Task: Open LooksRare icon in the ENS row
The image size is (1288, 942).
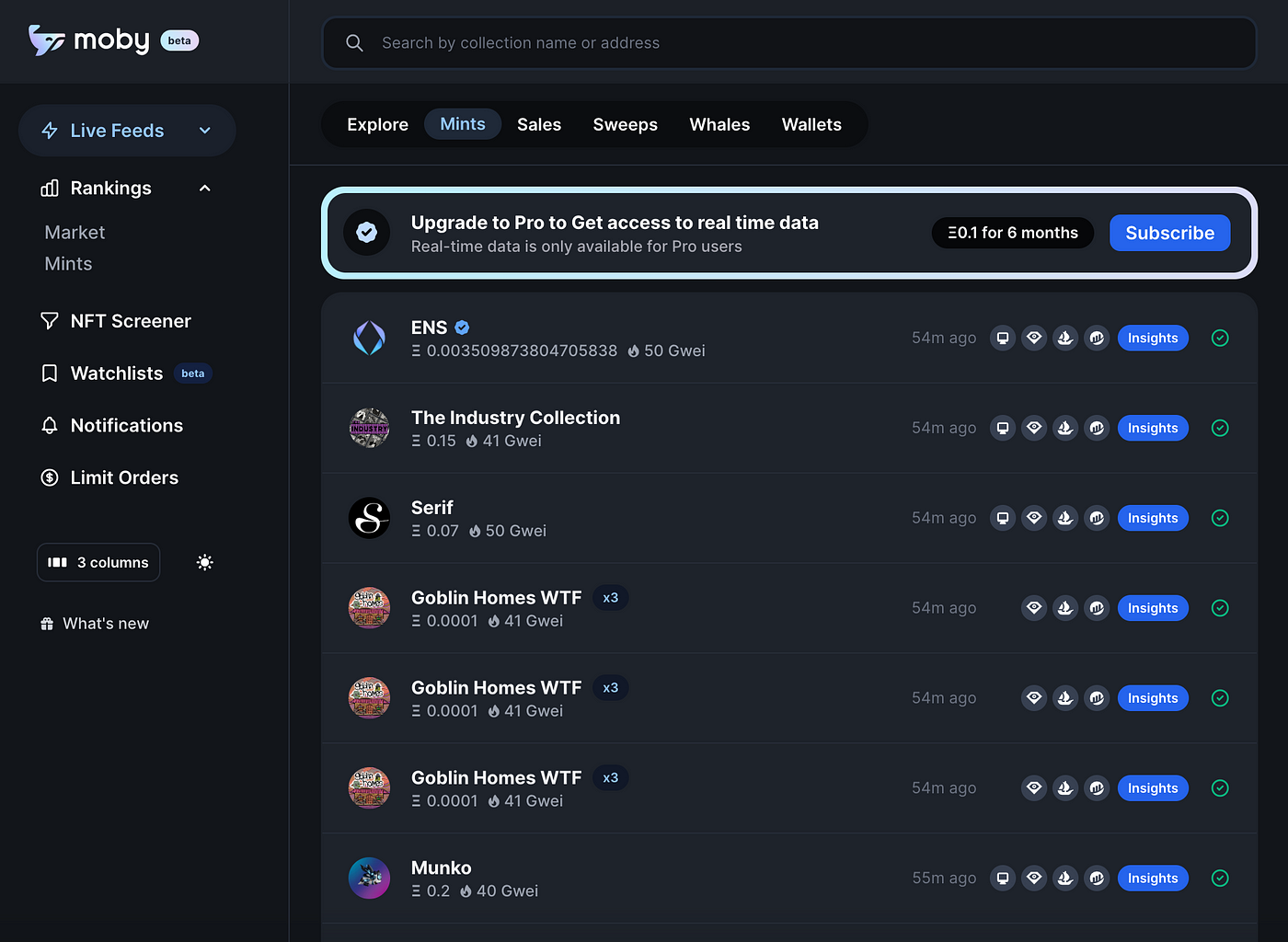Action: pyautogui.click(x=1034, y=338)
